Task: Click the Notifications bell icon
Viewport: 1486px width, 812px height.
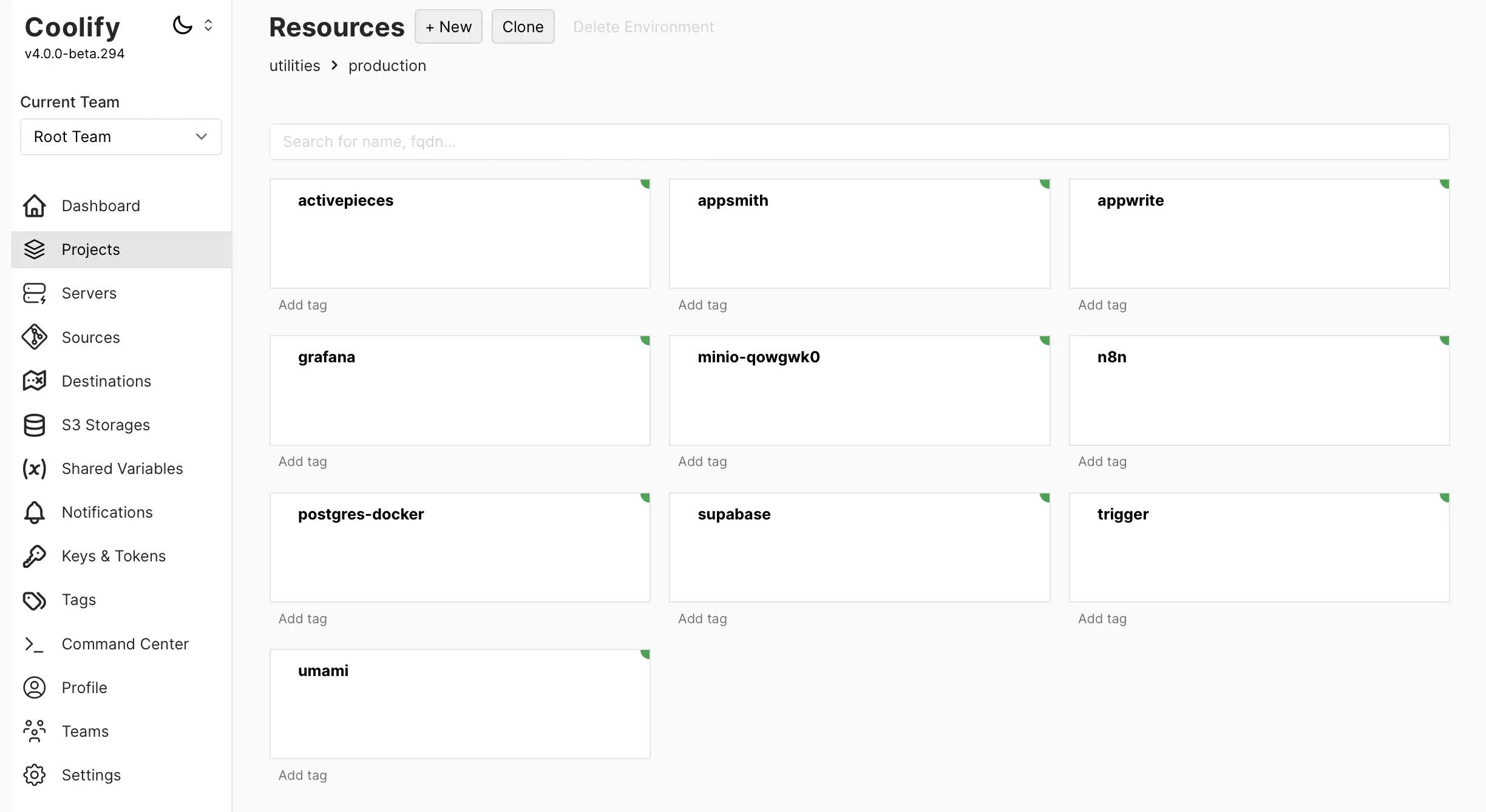Action: (35, 512)
